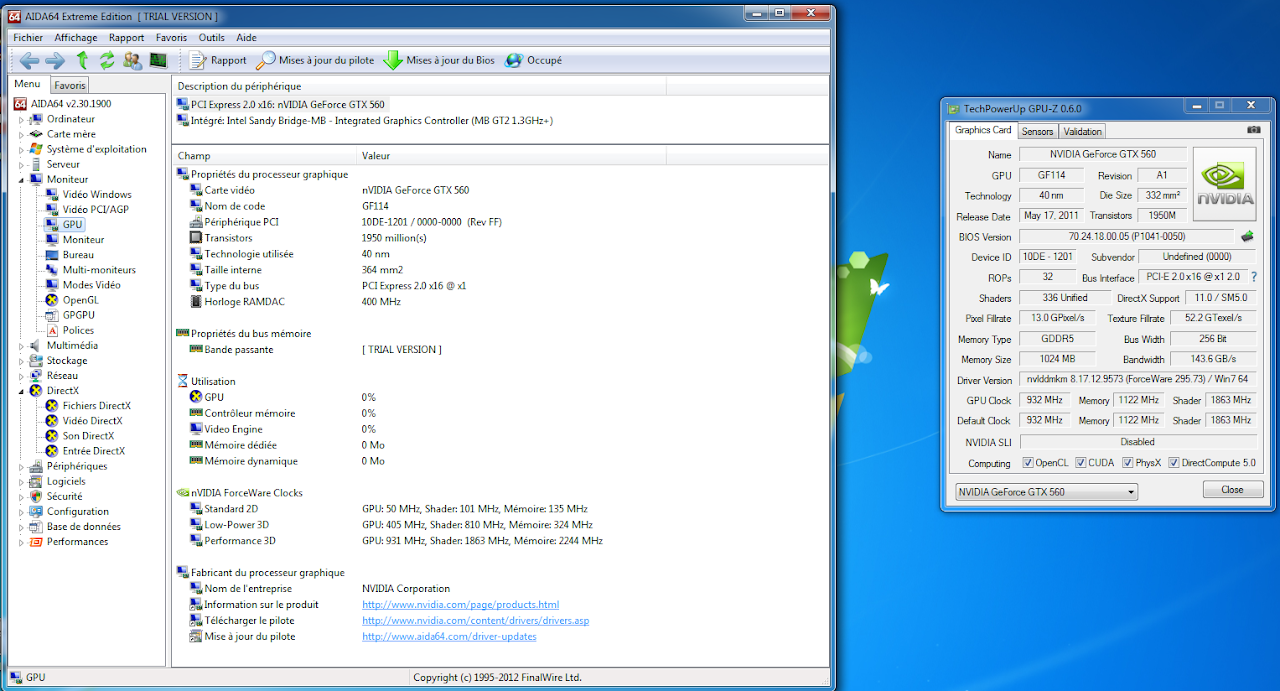Click the green monitor graph toolbar icon
This screenshot has height=691, width=1280.
158,60
